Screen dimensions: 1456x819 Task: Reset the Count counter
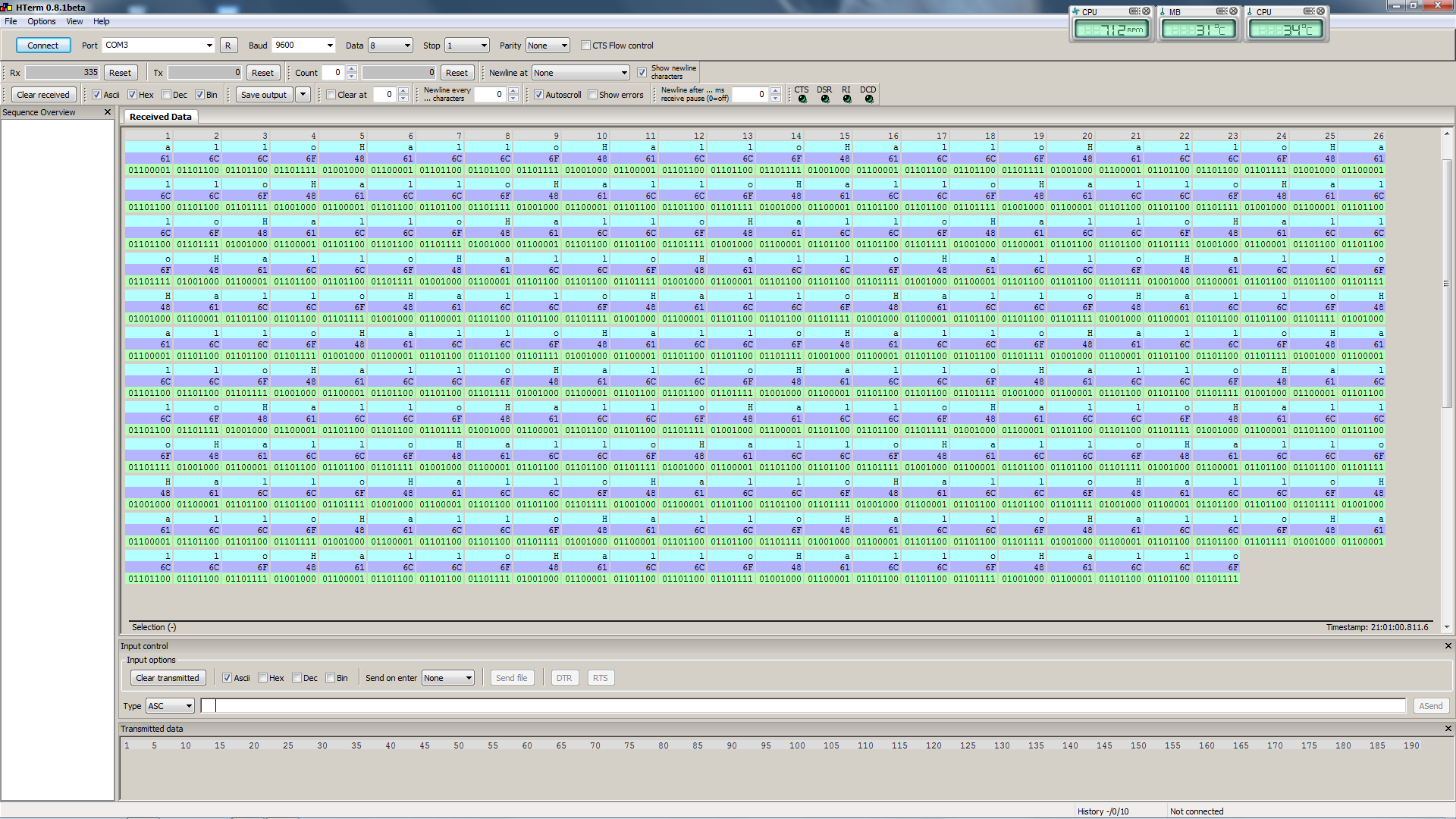[457, 73]
